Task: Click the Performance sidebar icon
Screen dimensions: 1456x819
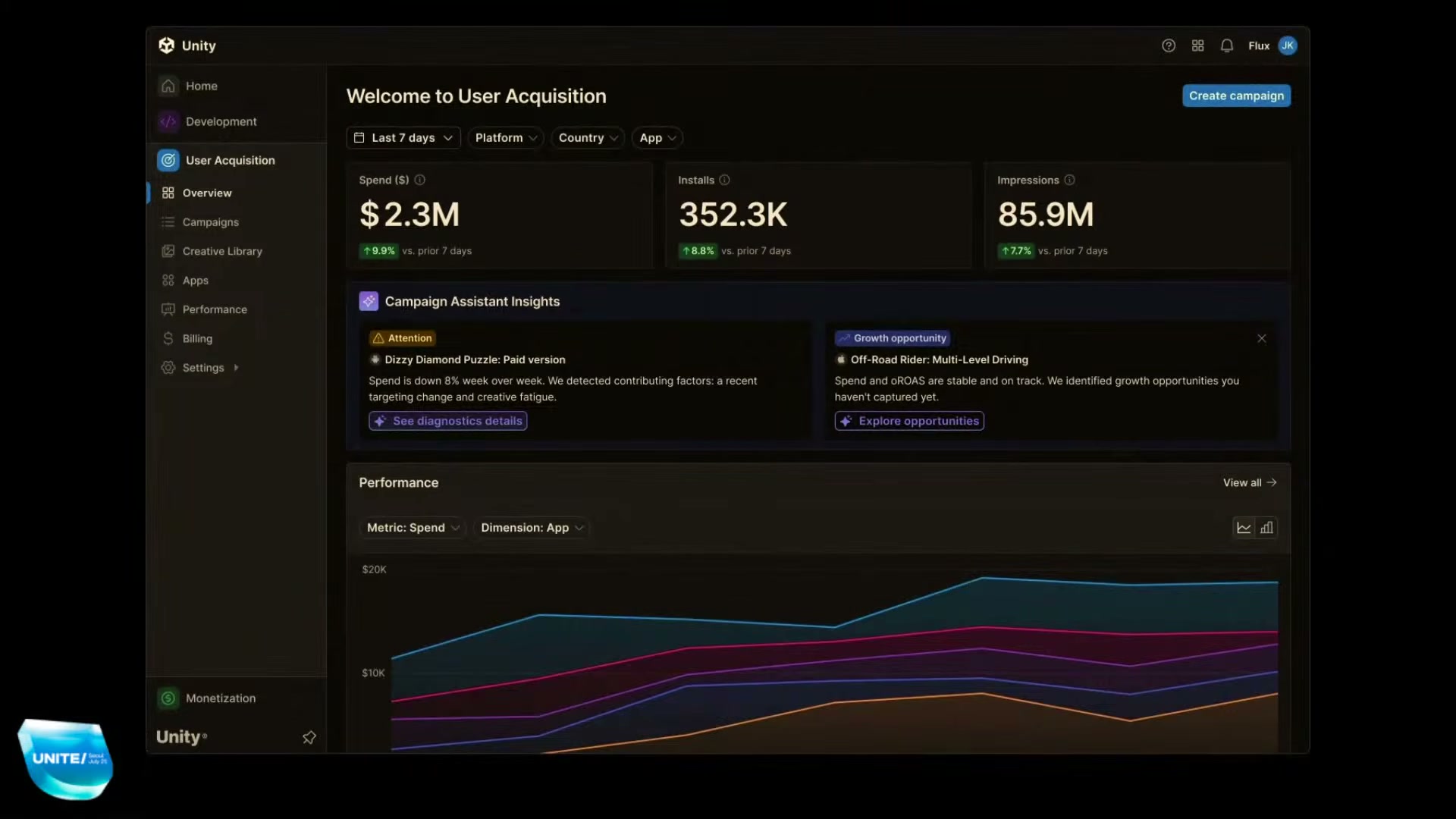Action: click(168, 309)
